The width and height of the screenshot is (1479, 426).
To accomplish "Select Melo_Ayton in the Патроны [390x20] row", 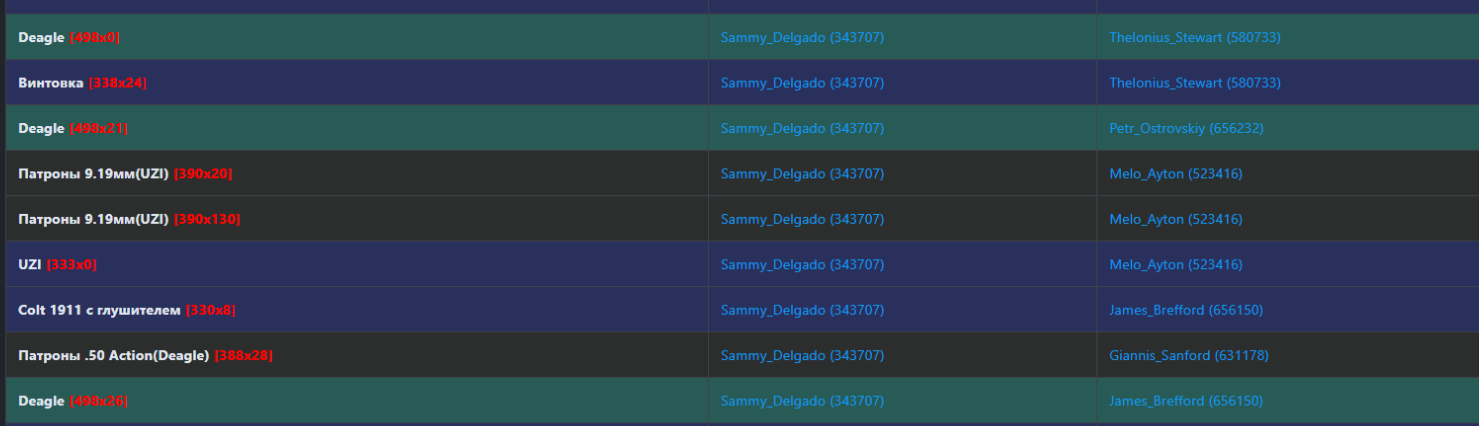I will click(x=1175, y=174).
